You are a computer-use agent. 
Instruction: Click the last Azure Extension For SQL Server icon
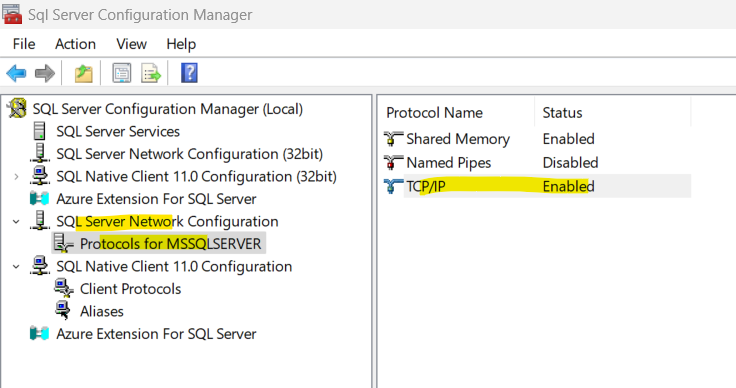[x=39, y=334]
